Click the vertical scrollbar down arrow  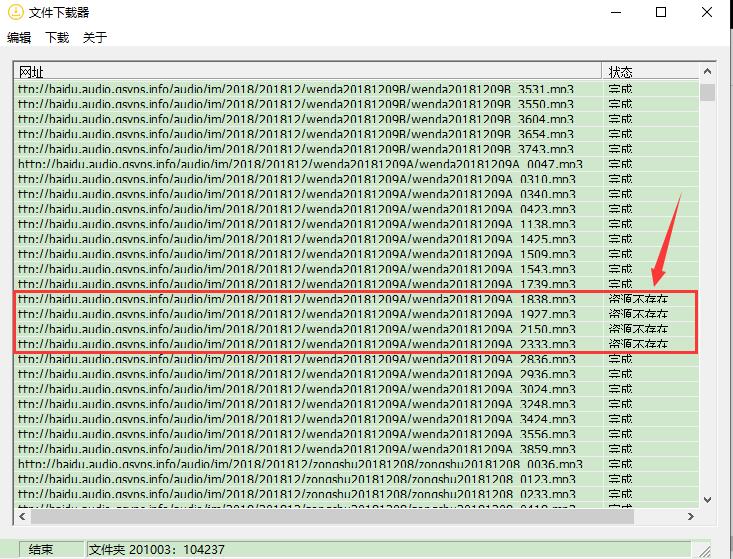point(707,500)
